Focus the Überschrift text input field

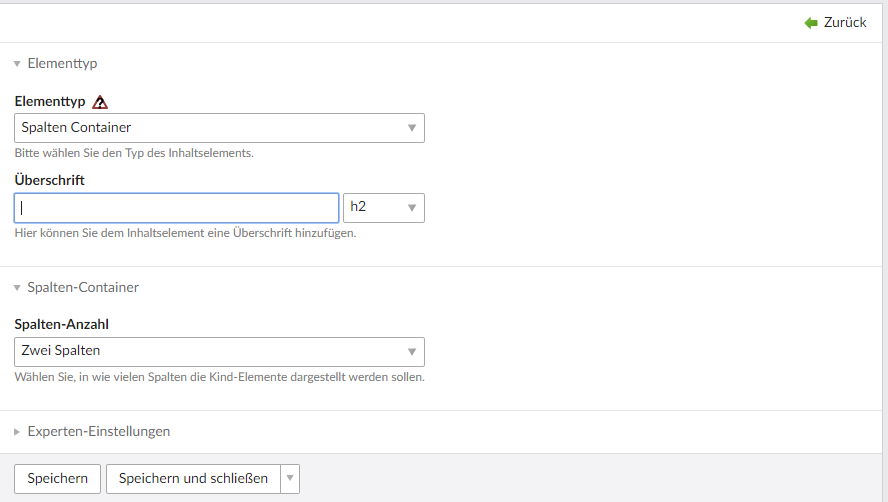pos(177,208)
